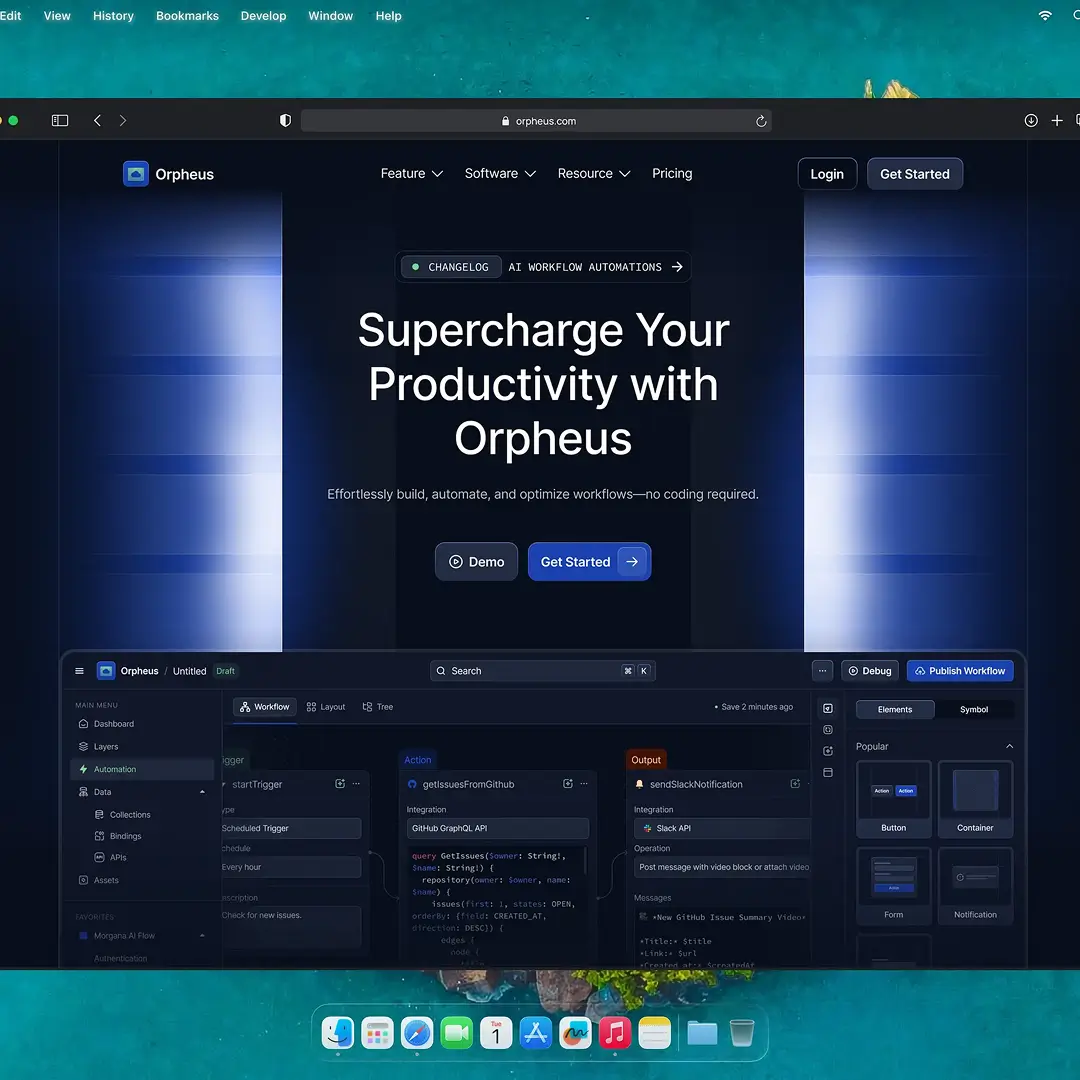Click bottom icon in the vertical tool strip
This screenshot has width=1080, height=1080.
click(x=828, y=773)
